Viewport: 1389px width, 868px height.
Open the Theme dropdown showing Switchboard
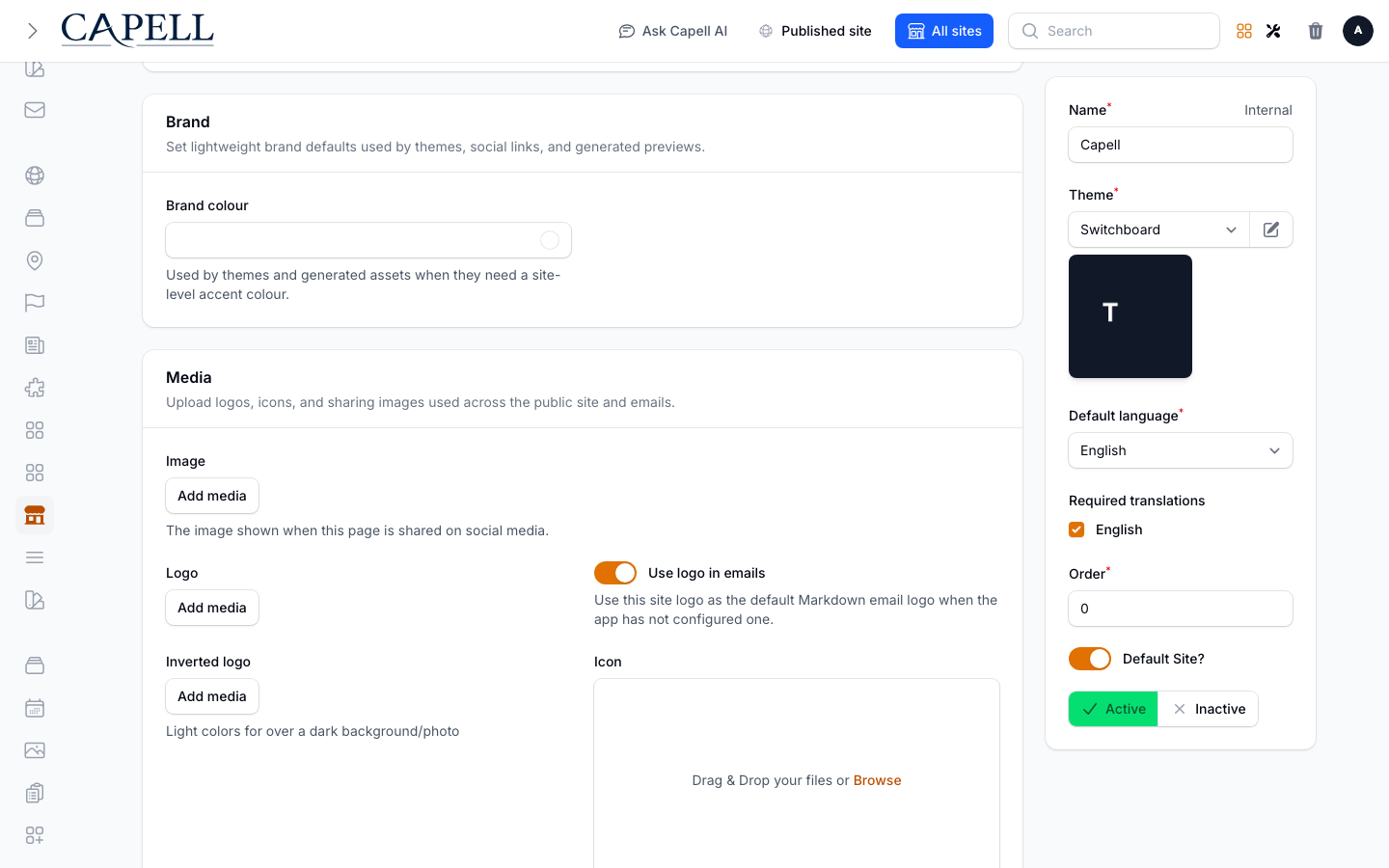pos(1158,230)
